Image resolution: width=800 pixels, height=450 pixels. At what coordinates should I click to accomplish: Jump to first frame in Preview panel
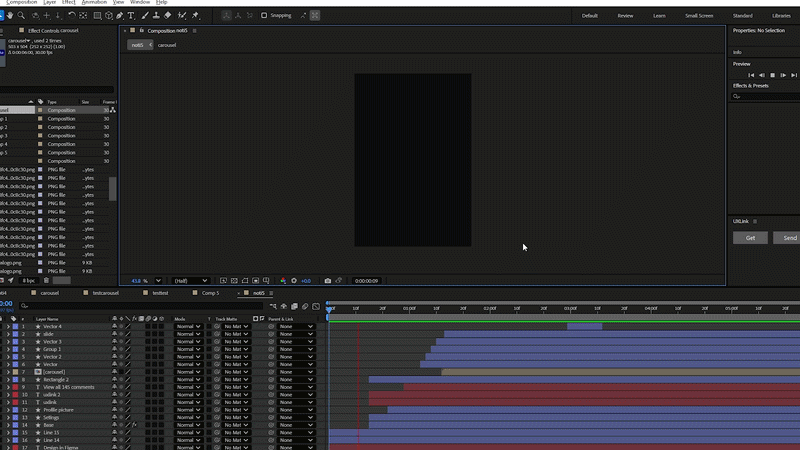click(751, 75)
